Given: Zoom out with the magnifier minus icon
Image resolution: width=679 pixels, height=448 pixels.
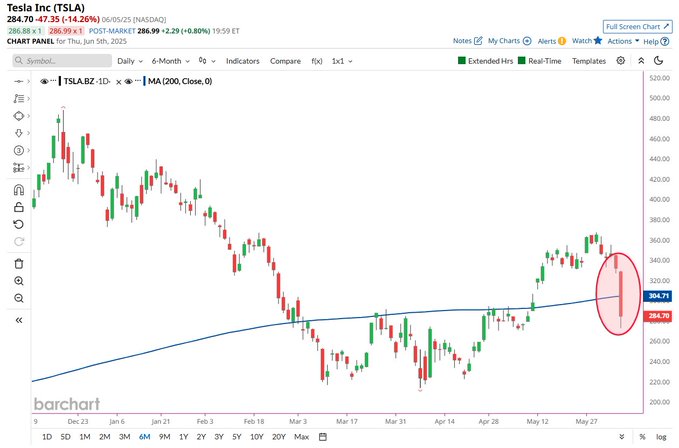Looking at the screenshot, I should tap(19, 298).
